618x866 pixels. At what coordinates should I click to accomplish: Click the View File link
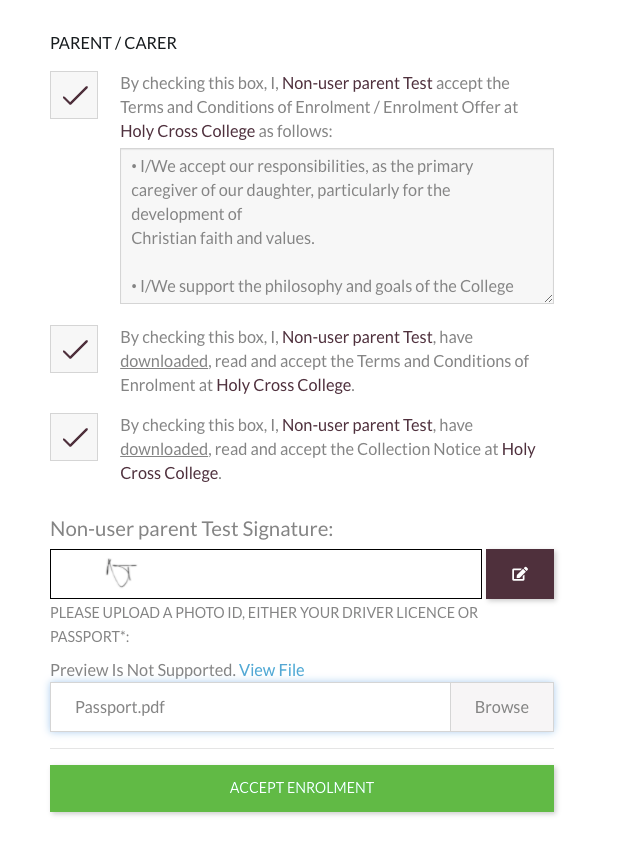[x=271, y=670]
